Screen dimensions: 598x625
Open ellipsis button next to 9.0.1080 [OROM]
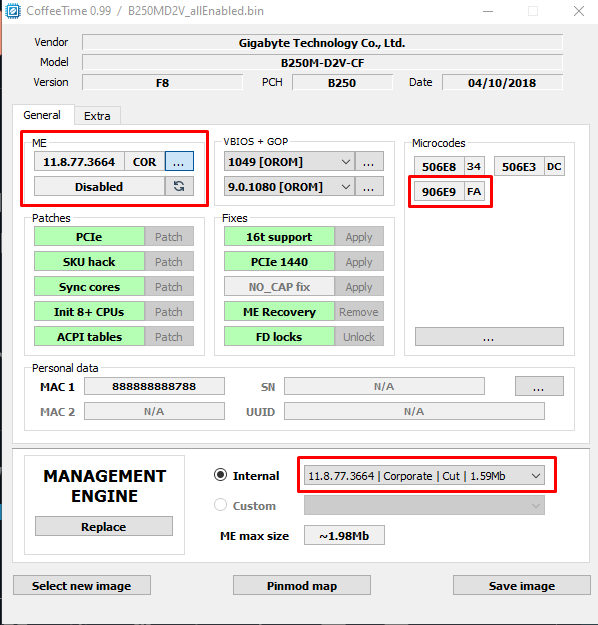click(x=369, y=186)
